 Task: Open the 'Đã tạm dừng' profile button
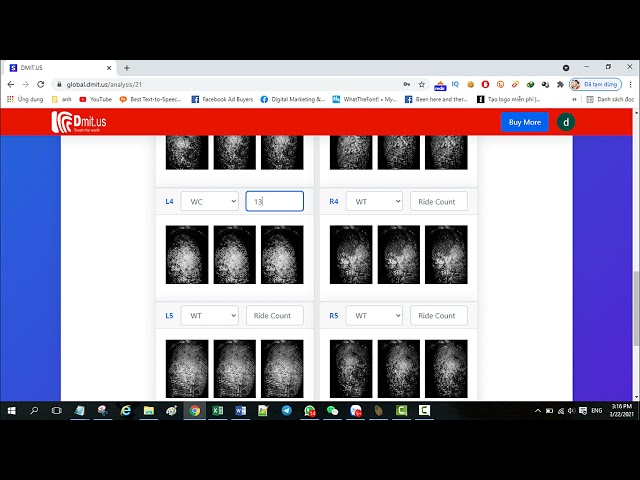tap(596, 84)
